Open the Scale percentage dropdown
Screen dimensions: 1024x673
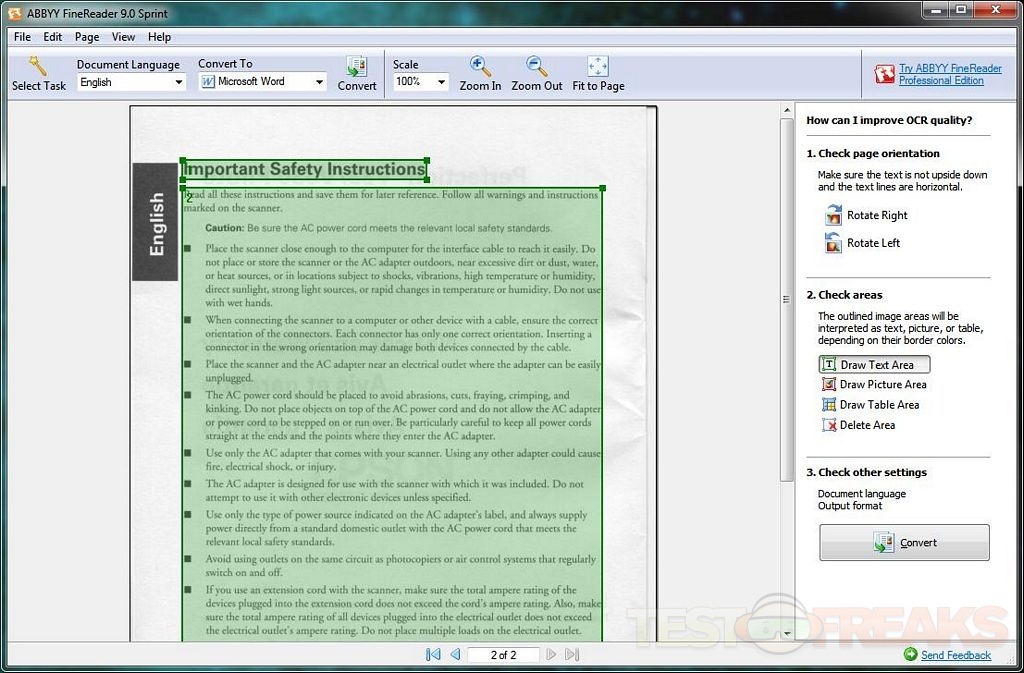(421, 82)
